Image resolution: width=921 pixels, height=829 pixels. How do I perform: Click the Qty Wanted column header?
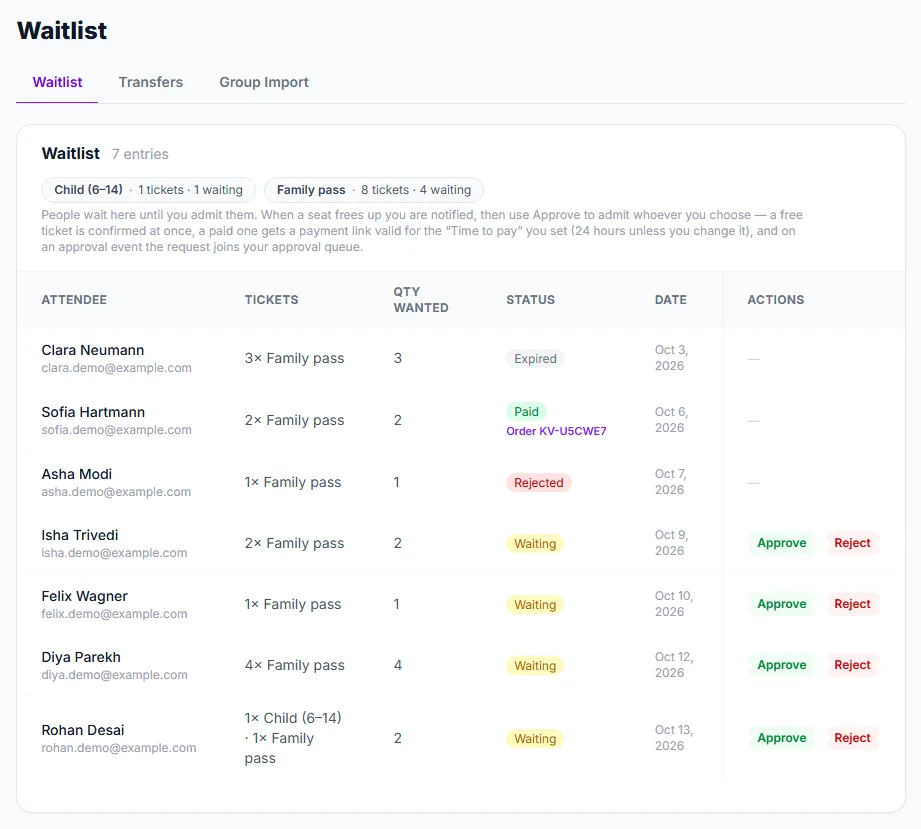click(x=421, y=300)
